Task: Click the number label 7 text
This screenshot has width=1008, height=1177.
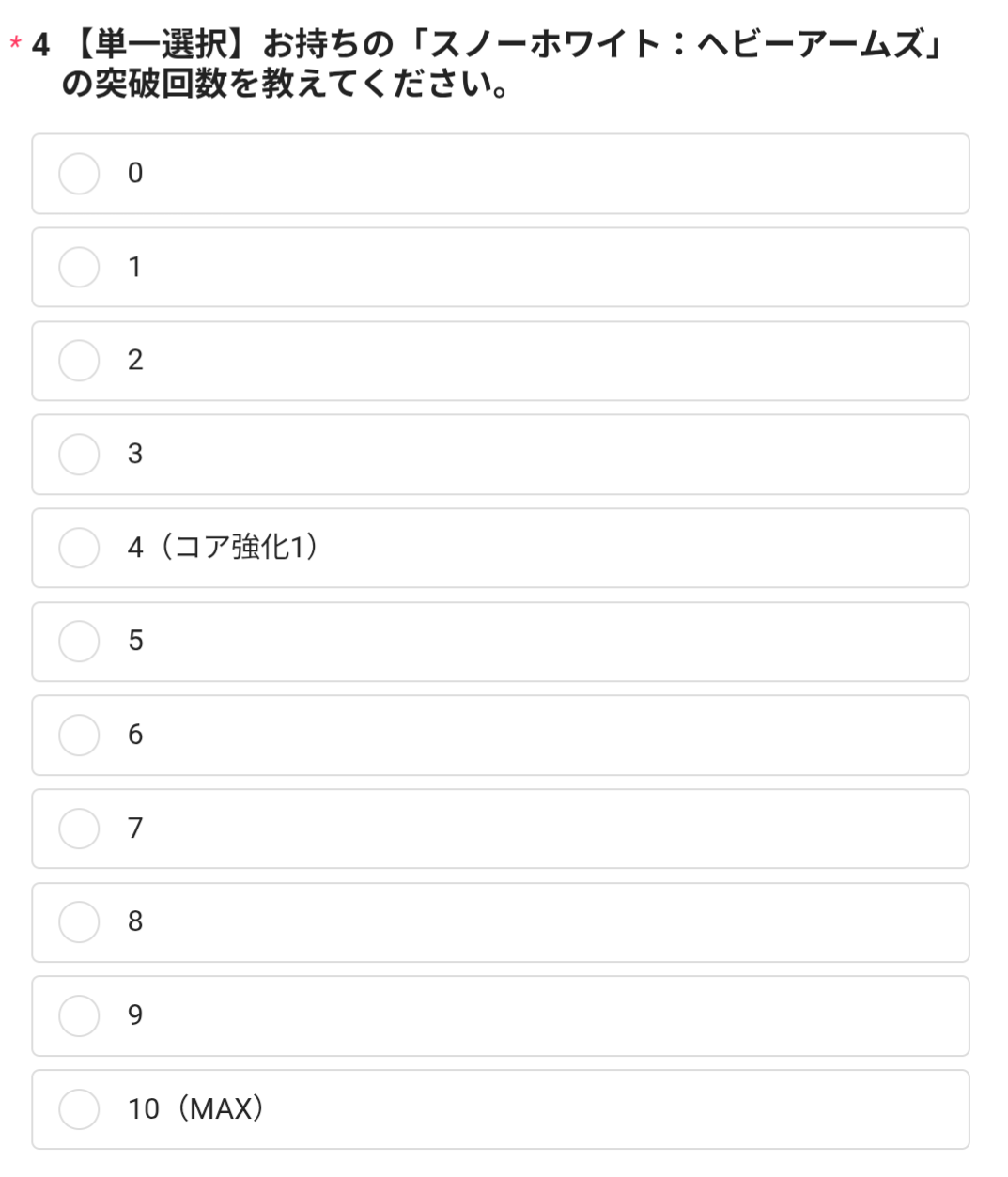Action: [x=135, y=829]
